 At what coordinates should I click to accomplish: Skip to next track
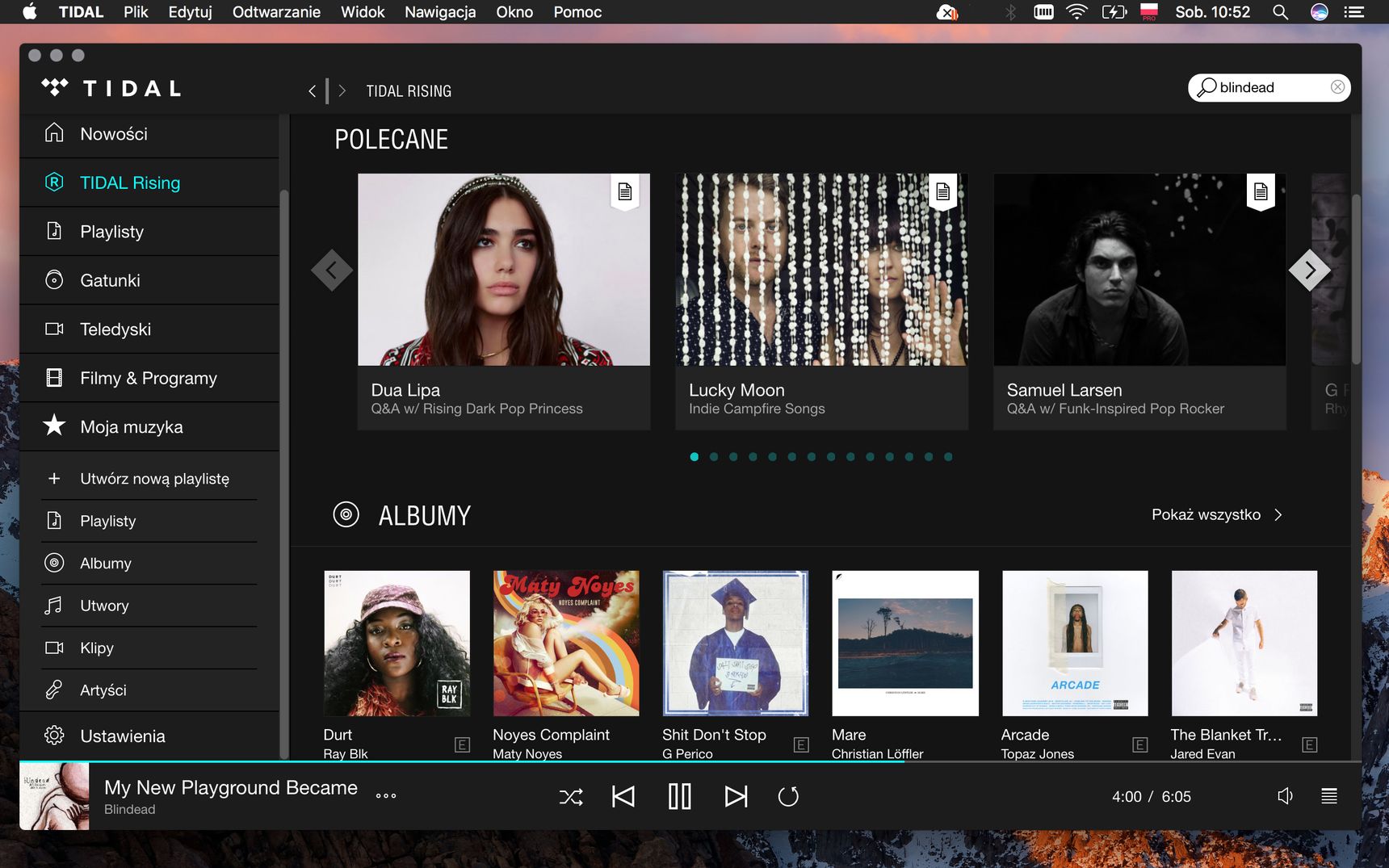pyautogui.click(x=736, y=797)
